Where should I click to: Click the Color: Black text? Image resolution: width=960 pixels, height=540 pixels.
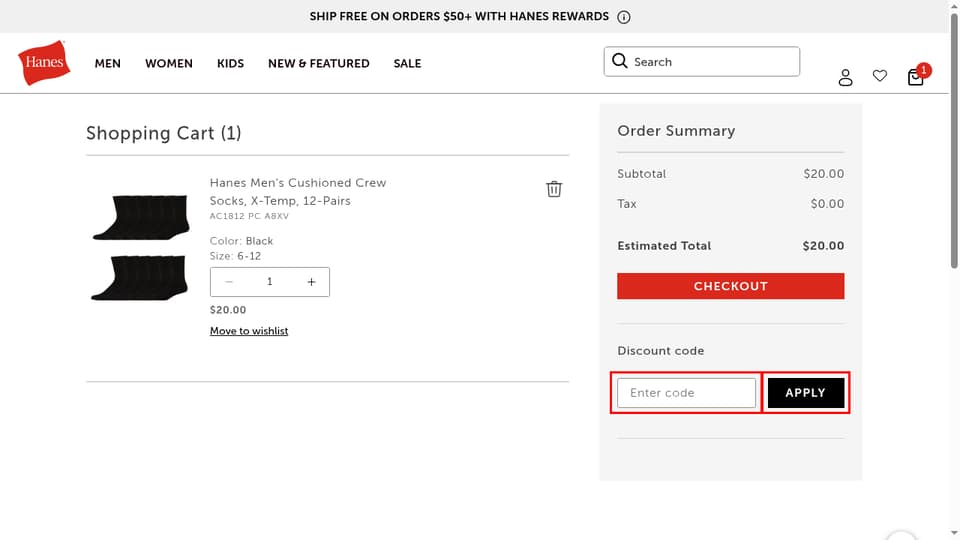coord(241,241)
